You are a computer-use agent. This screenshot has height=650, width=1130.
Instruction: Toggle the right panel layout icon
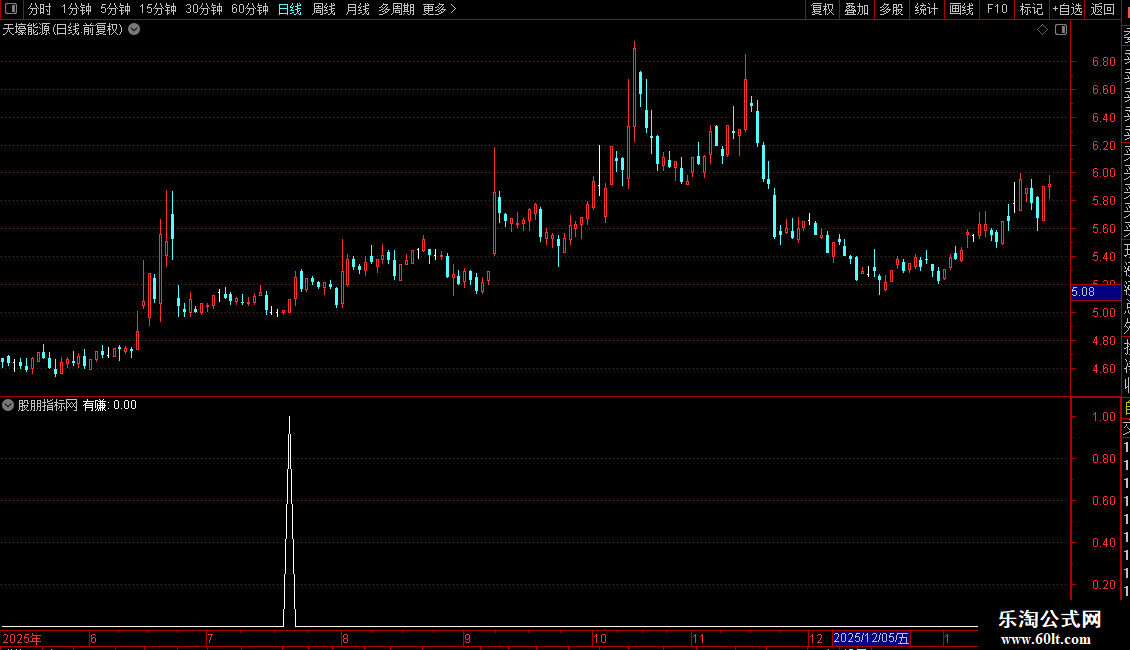click(x=1061, y=30)
